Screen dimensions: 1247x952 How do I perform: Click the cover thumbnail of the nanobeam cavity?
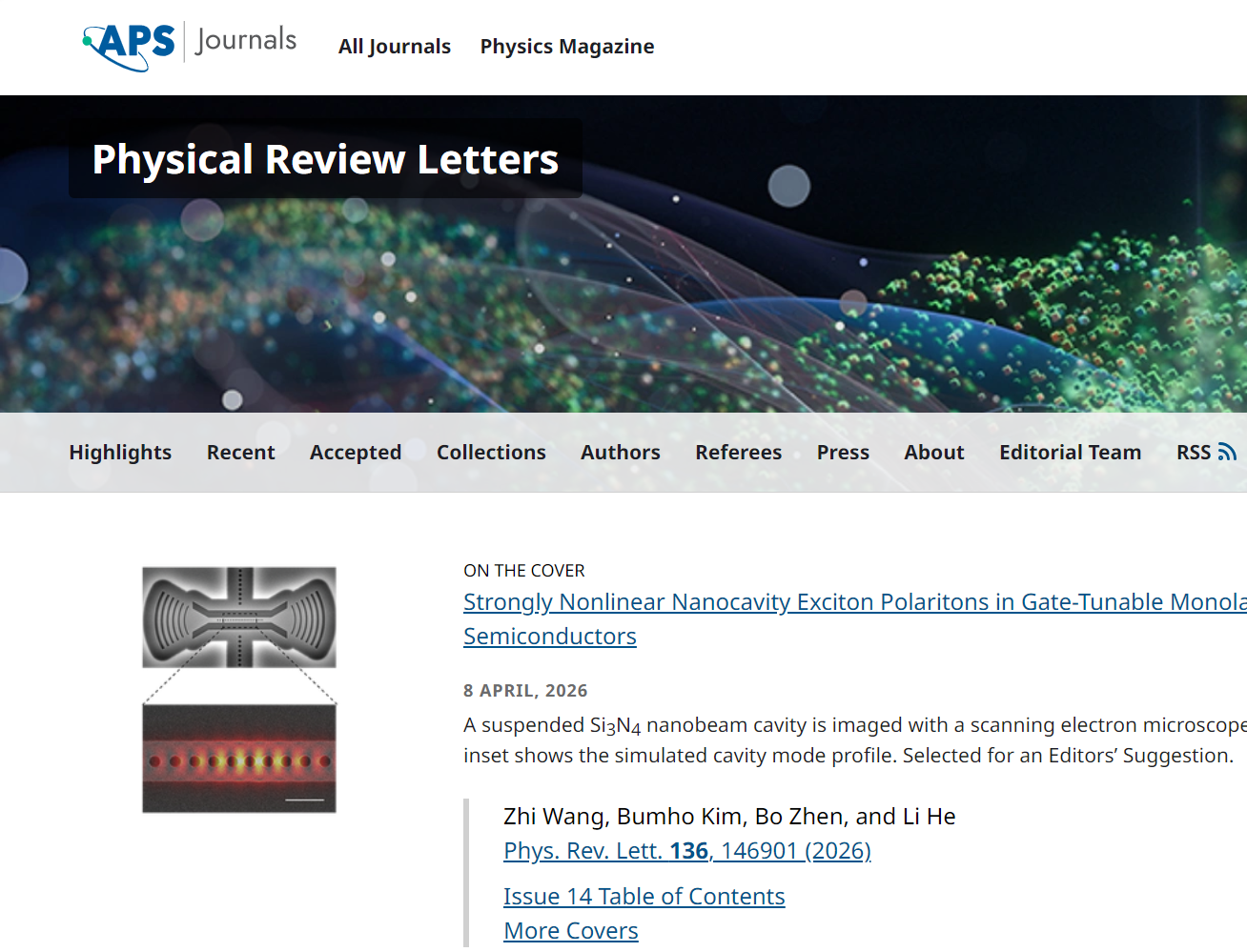(239, 686)
